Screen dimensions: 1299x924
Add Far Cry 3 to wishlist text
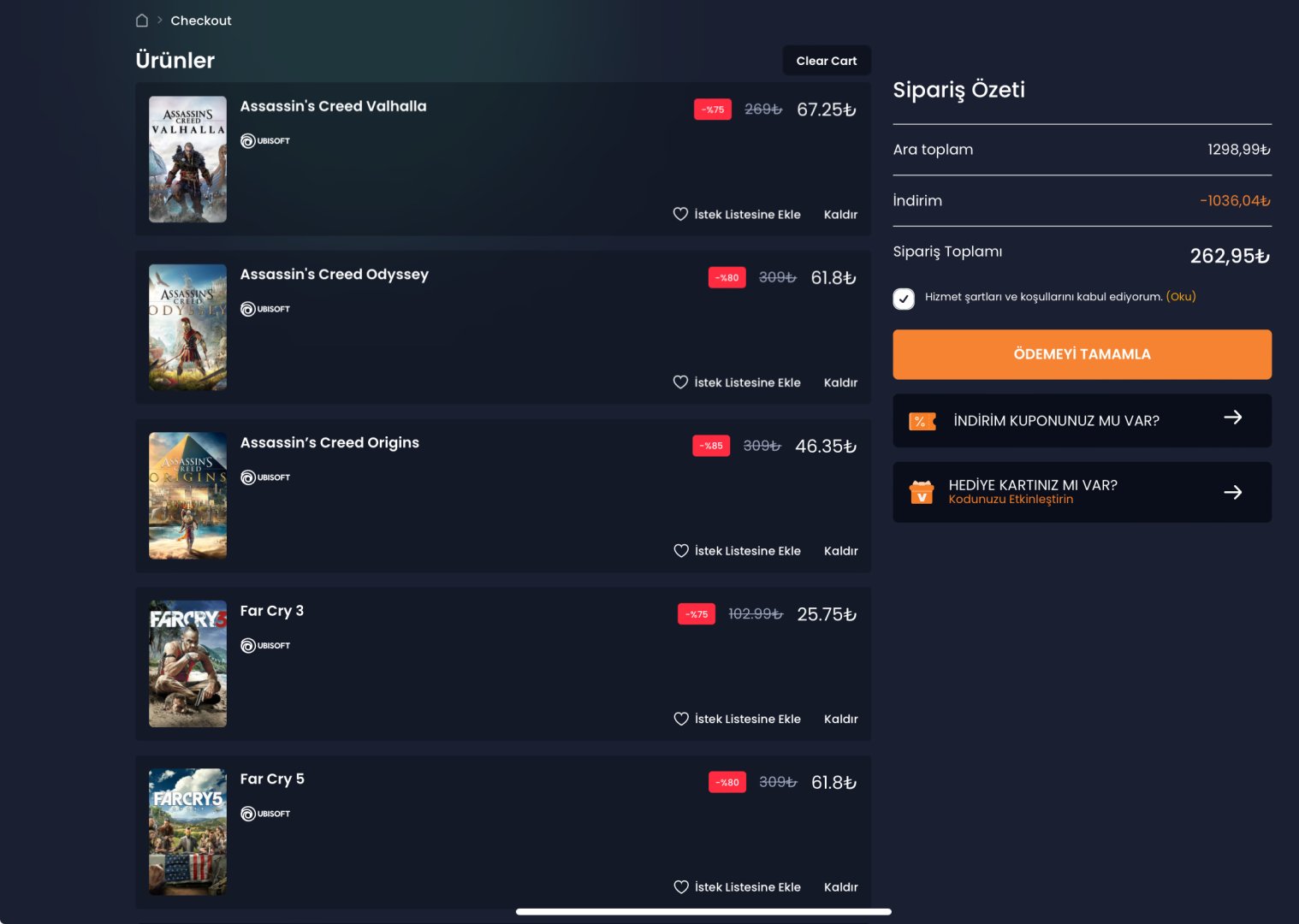748,719
